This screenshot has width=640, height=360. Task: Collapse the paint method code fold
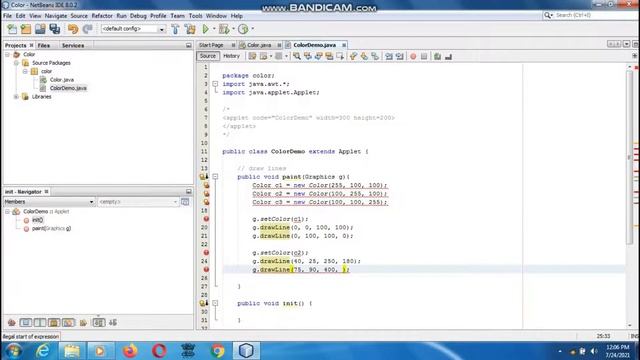pyautogui.click(x=215, y=177)
